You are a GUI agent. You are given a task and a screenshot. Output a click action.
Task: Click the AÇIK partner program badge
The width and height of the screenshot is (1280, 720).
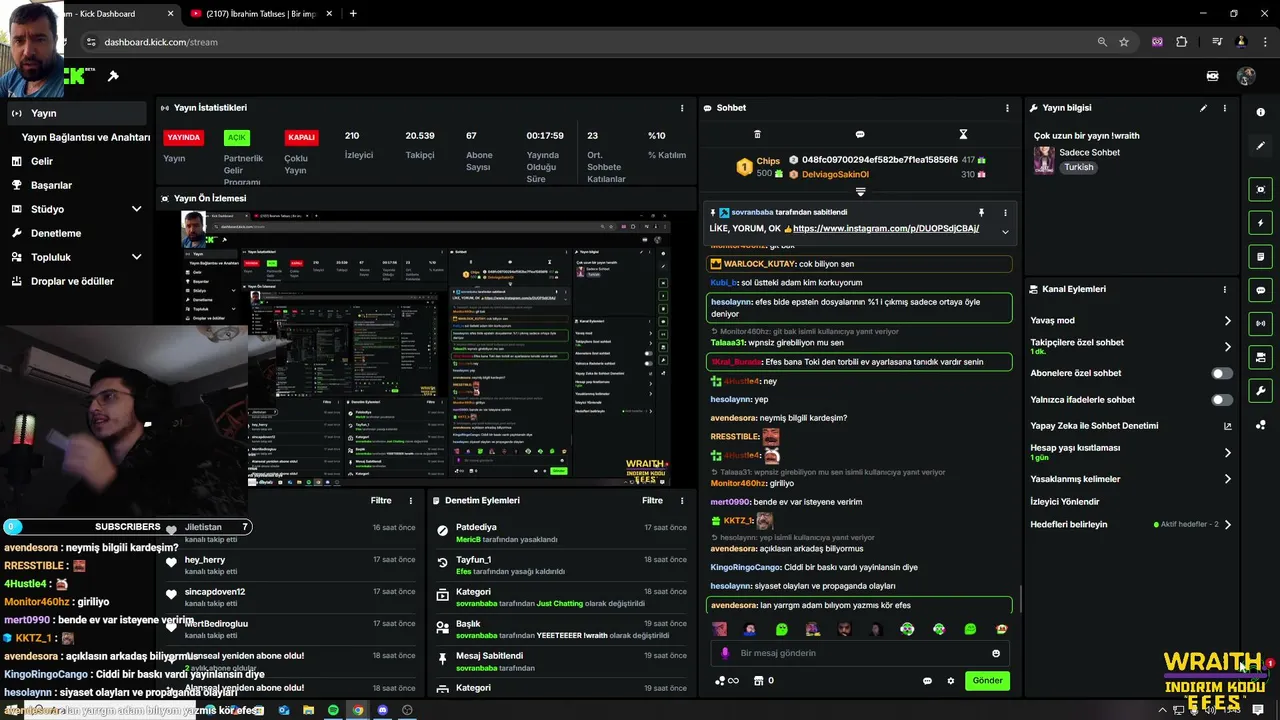pos(237,137)
